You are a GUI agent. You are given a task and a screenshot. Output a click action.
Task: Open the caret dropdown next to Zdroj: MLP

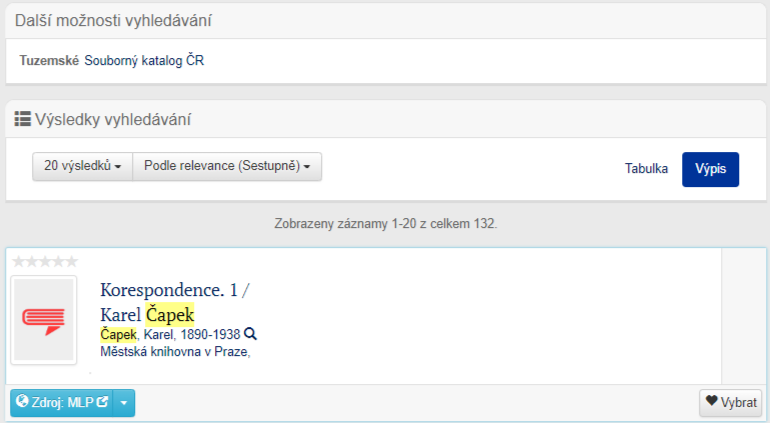(x=125, y=403)
